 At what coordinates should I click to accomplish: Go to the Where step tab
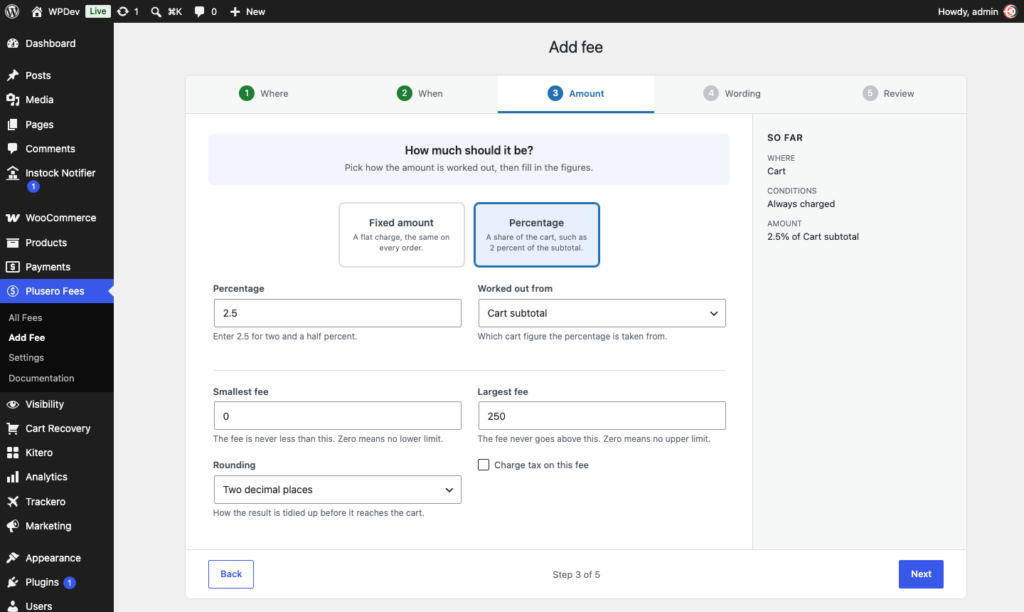point(264,93)
